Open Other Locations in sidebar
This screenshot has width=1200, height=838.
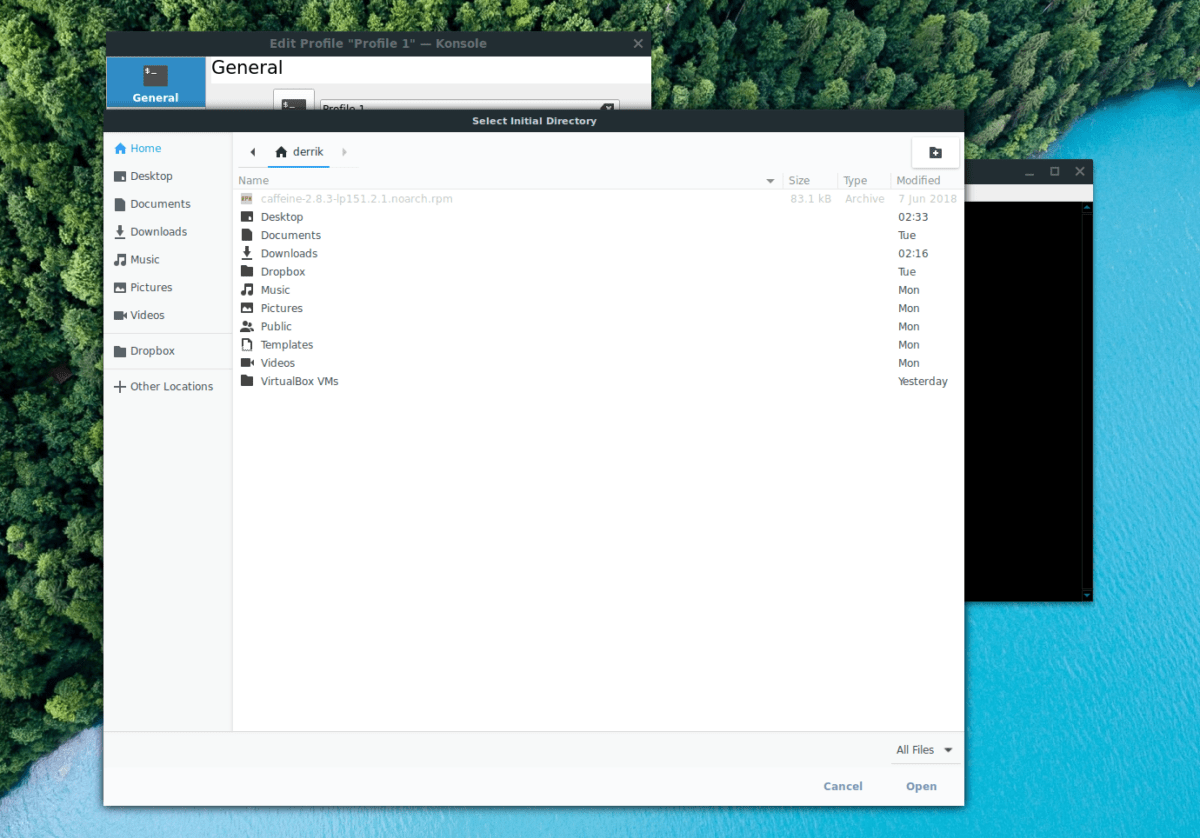click(x=171, y=386)
